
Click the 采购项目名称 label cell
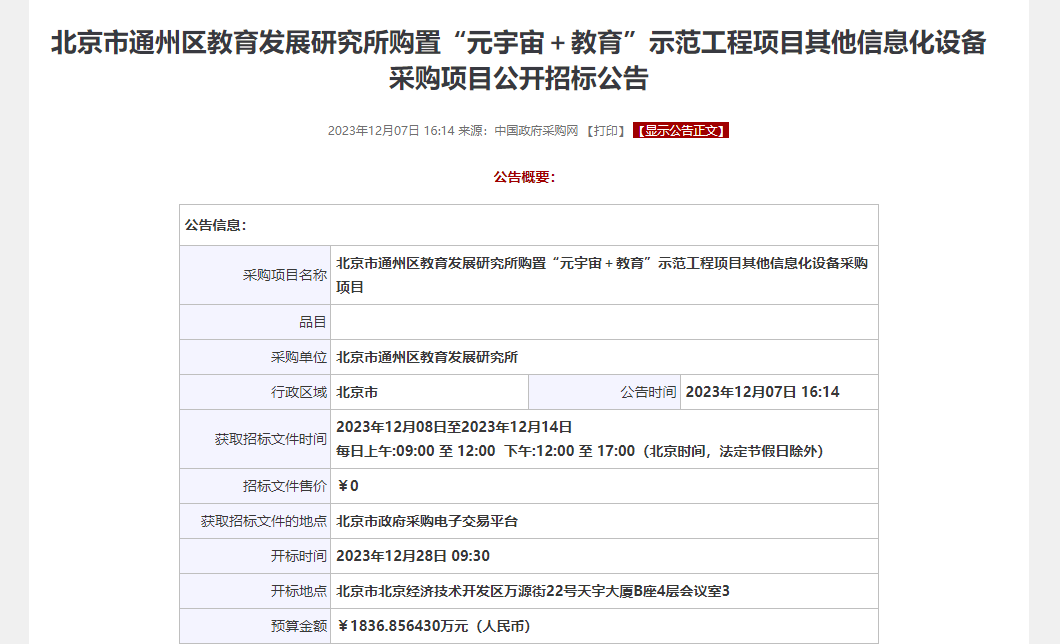[x=256, y=275]
